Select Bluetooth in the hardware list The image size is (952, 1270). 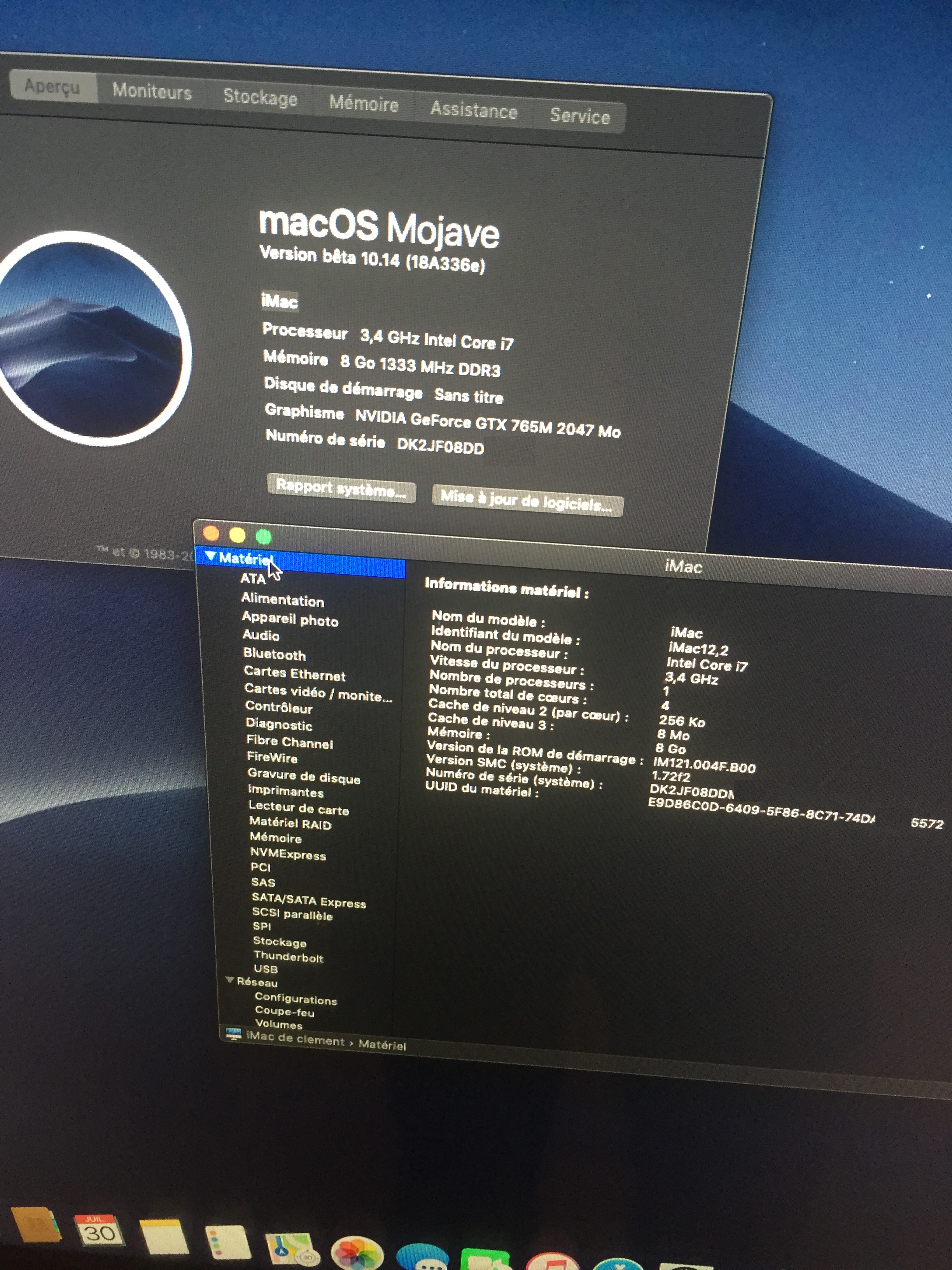tap(274, 654)
